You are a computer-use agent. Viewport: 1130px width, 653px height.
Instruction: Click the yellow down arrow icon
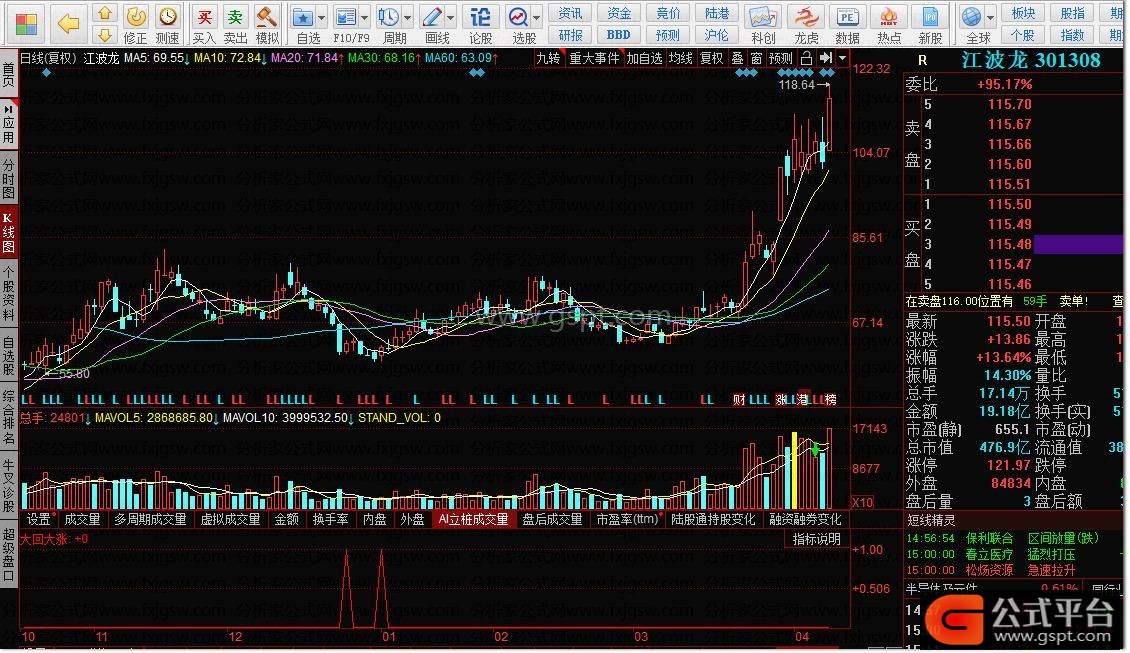click(105, 35)
